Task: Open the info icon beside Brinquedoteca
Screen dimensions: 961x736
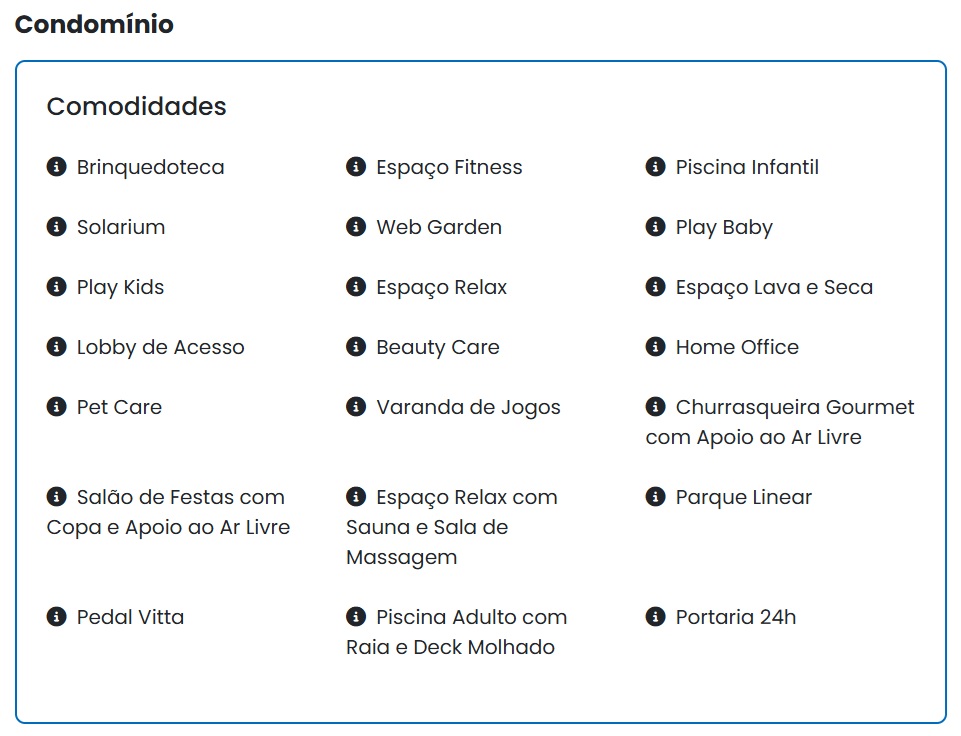Action: pyautogui.click(x=56, y=167)
